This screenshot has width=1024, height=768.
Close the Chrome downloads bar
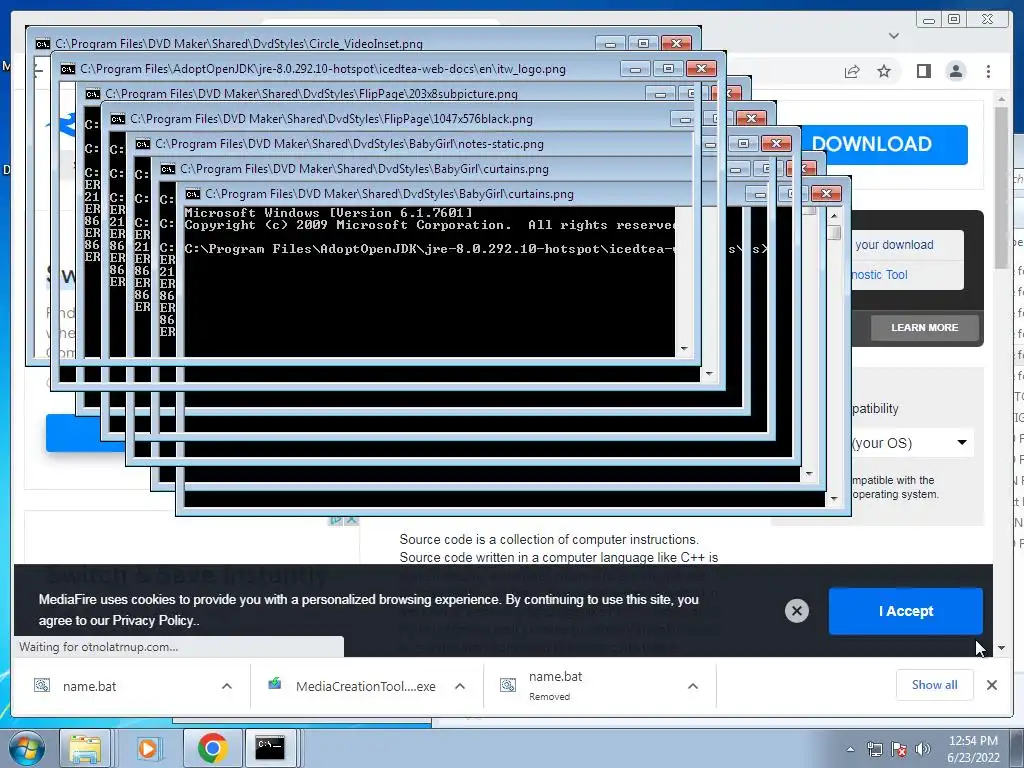(991, 685)
